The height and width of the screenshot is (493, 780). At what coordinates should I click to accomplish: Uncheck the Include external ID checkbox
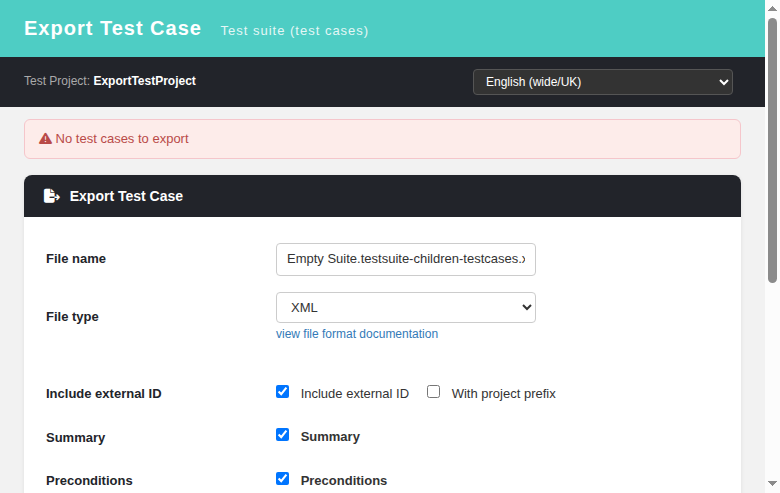coord(283,392)
